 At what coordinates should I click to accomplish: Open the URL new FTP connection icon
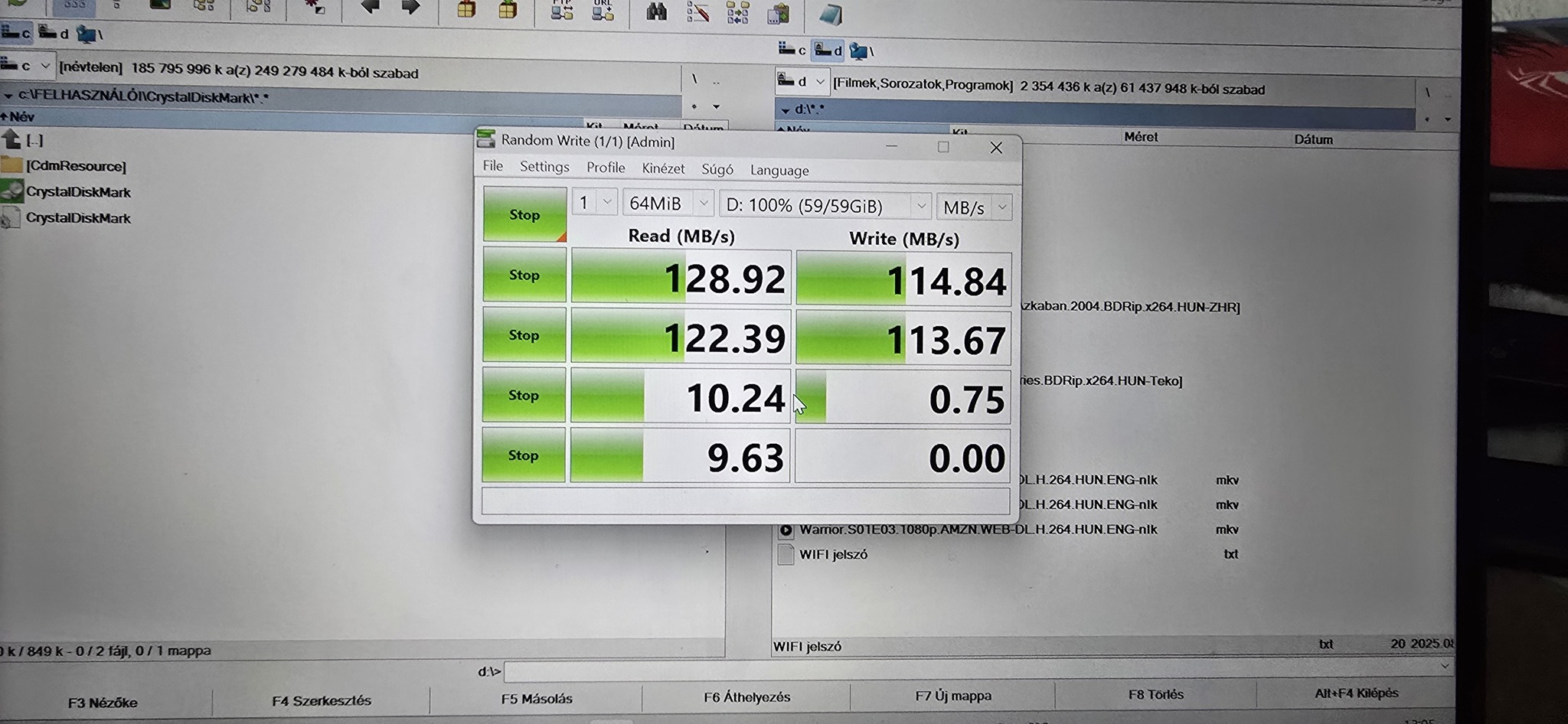[x=603, y=10]
